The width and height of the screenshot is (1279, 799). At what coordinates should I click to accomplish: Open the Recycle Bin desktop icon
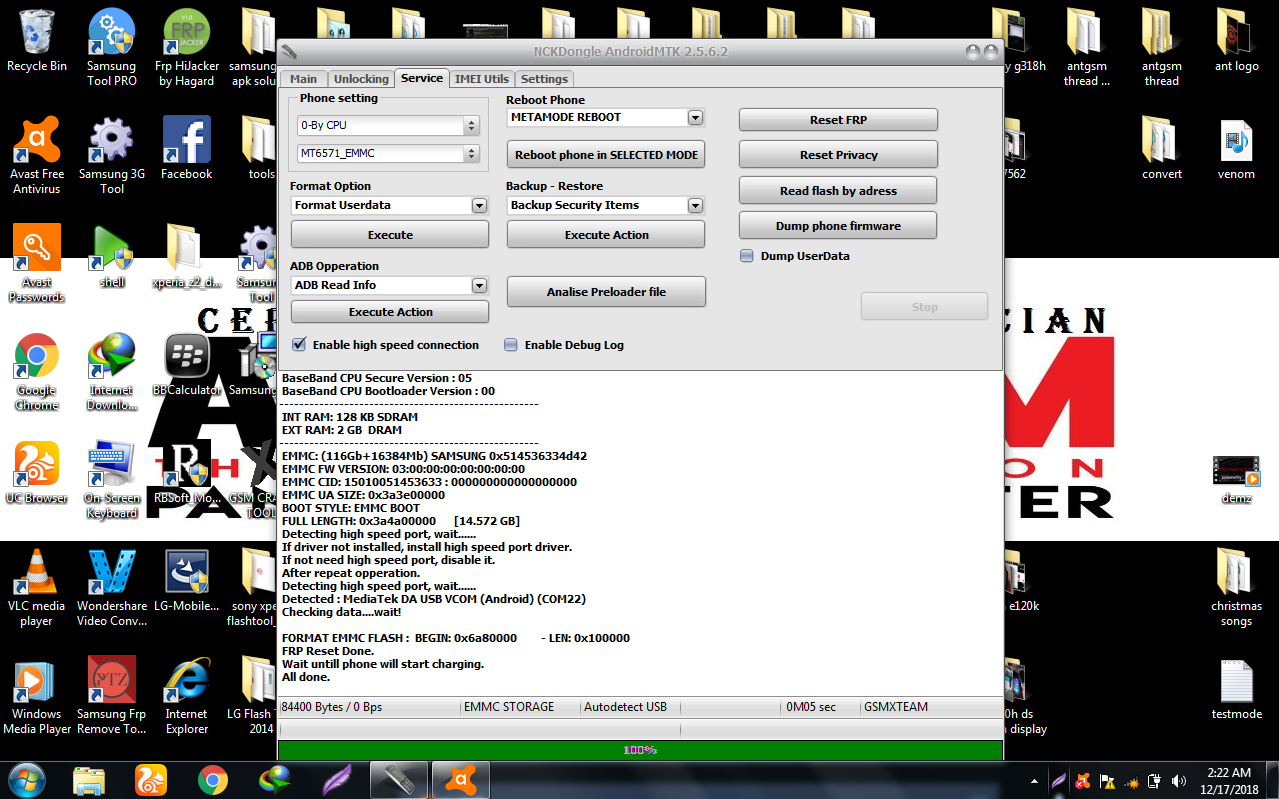tap(37, 41)
